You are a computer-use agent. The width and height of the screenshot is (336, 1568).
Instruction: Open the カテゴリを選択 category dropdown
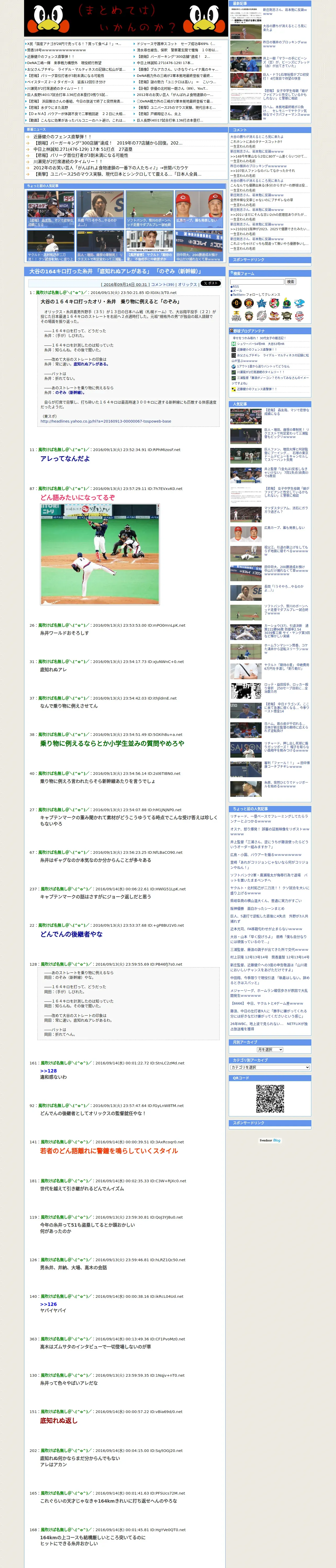(x=270, y=1067)
